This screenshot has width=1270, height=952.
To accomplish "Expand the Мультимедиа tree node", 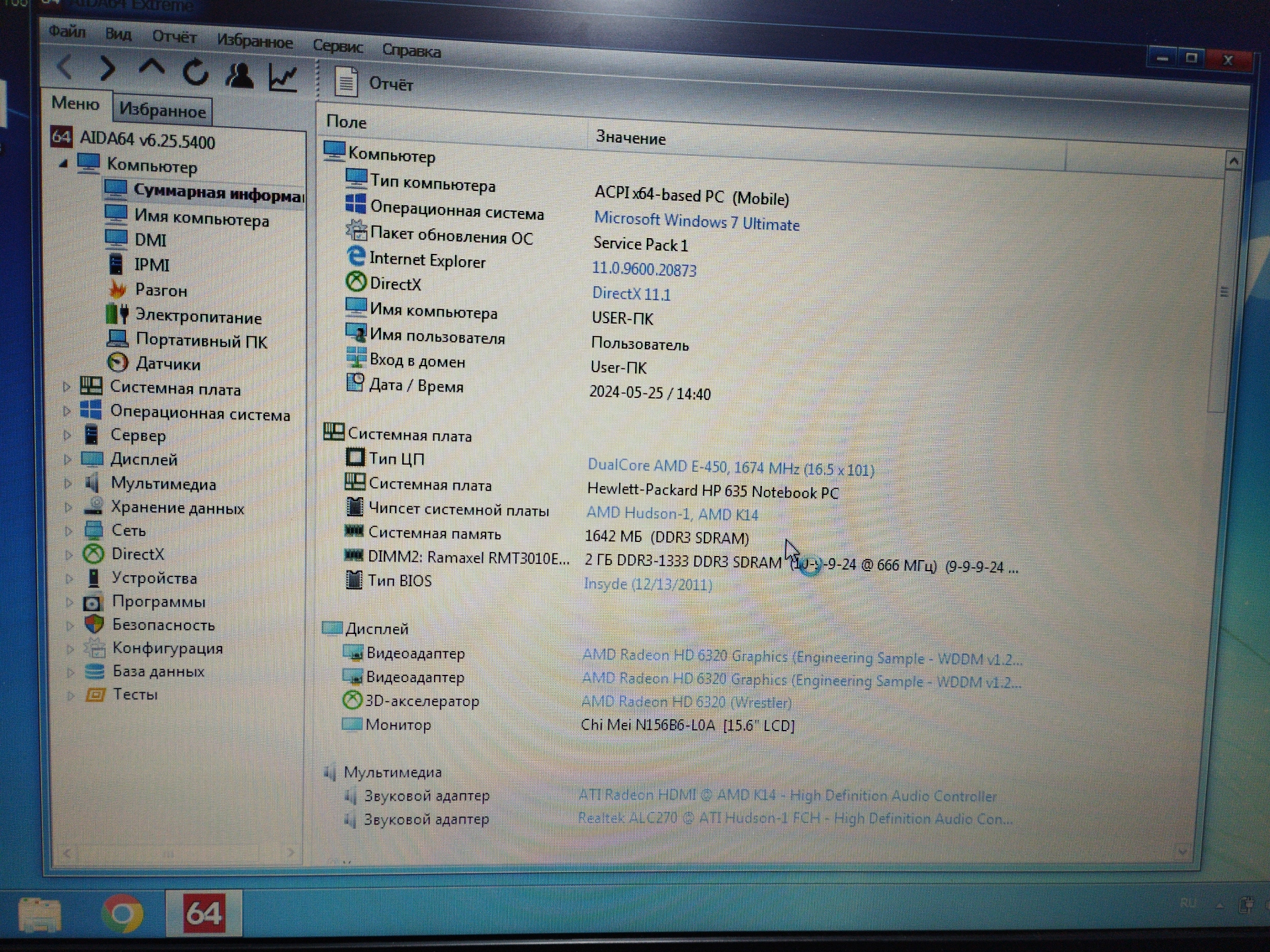I will (68, 483).
